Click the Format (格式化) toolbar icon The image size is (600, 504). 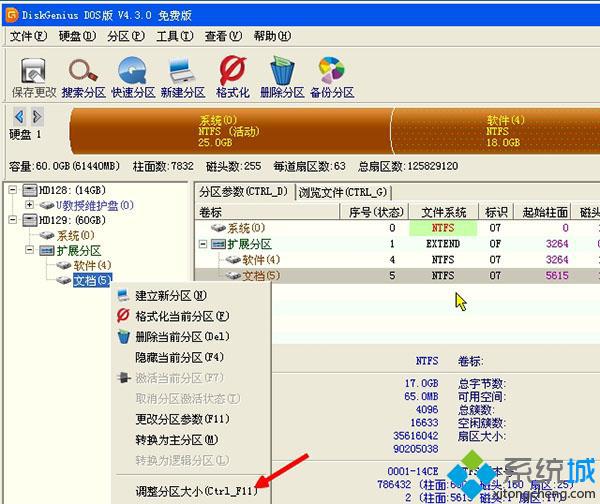[232, 70]
